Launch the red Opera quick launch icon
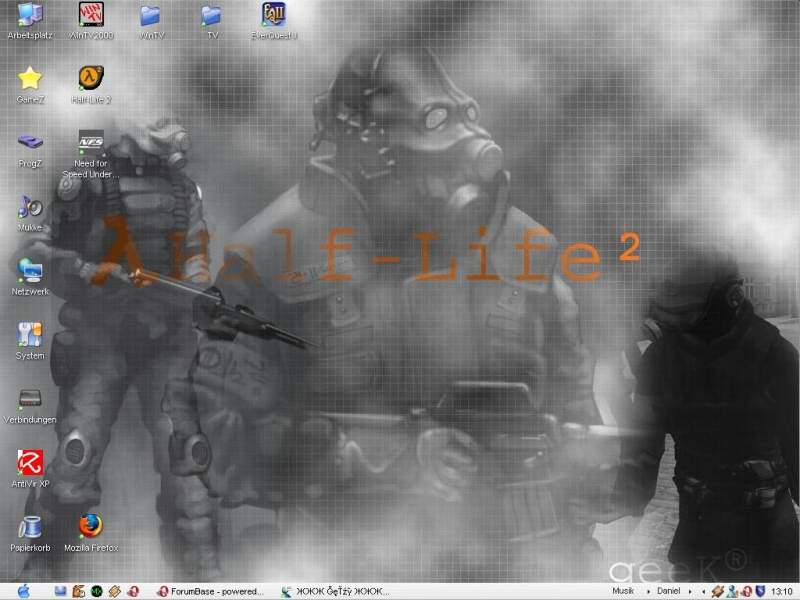The width and height of the screenshot is (800, 600). pyautogui.click(x=133, y=591)
